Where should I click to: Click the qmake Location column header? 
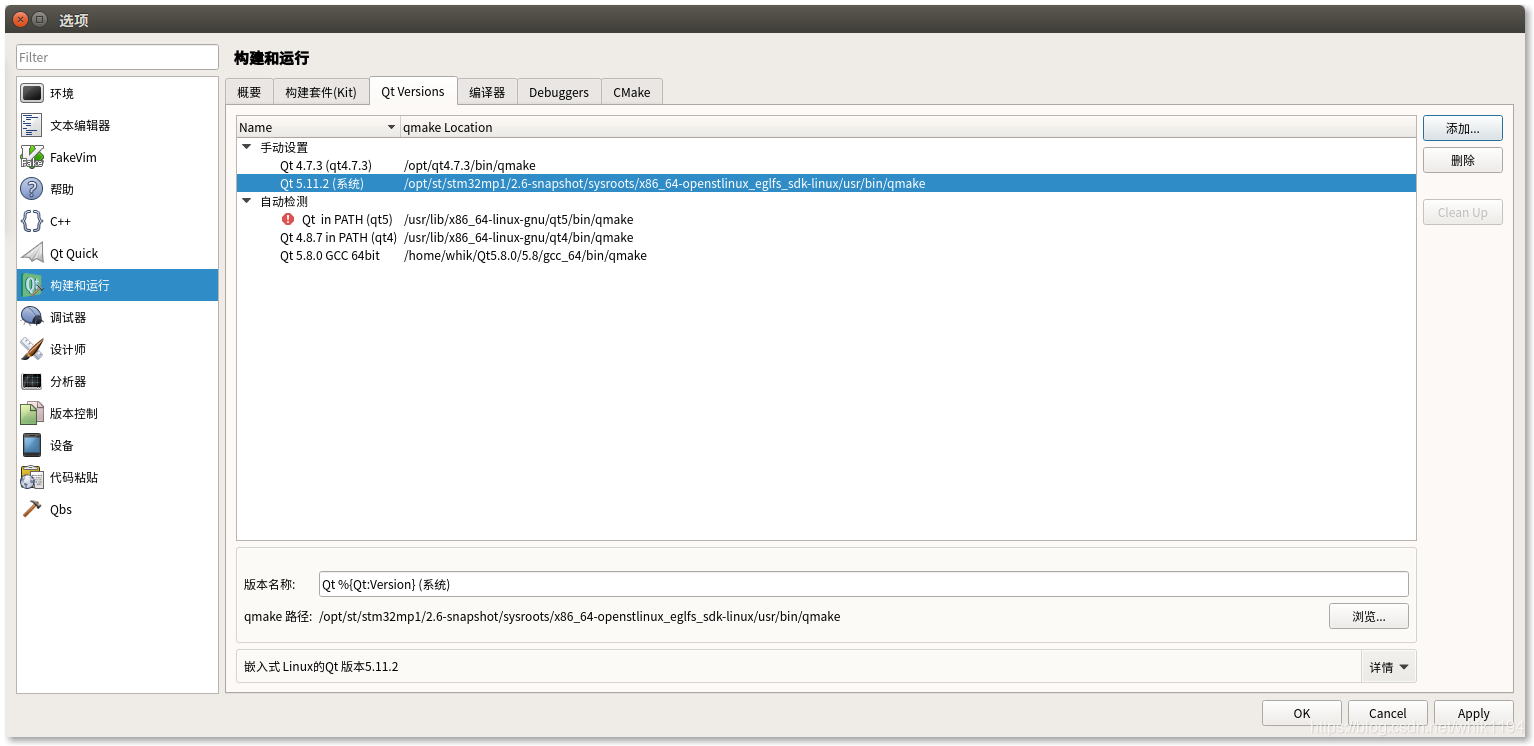click(908, 128)
